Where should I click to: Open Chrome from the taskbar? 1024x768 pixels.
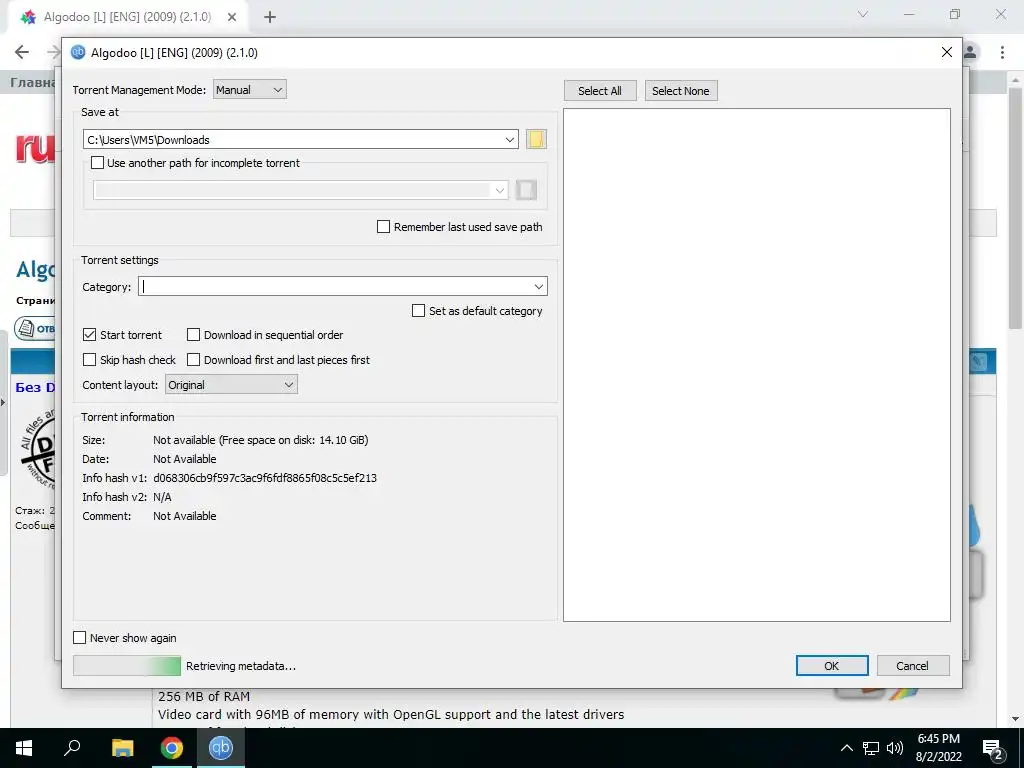tap(172, 748)
